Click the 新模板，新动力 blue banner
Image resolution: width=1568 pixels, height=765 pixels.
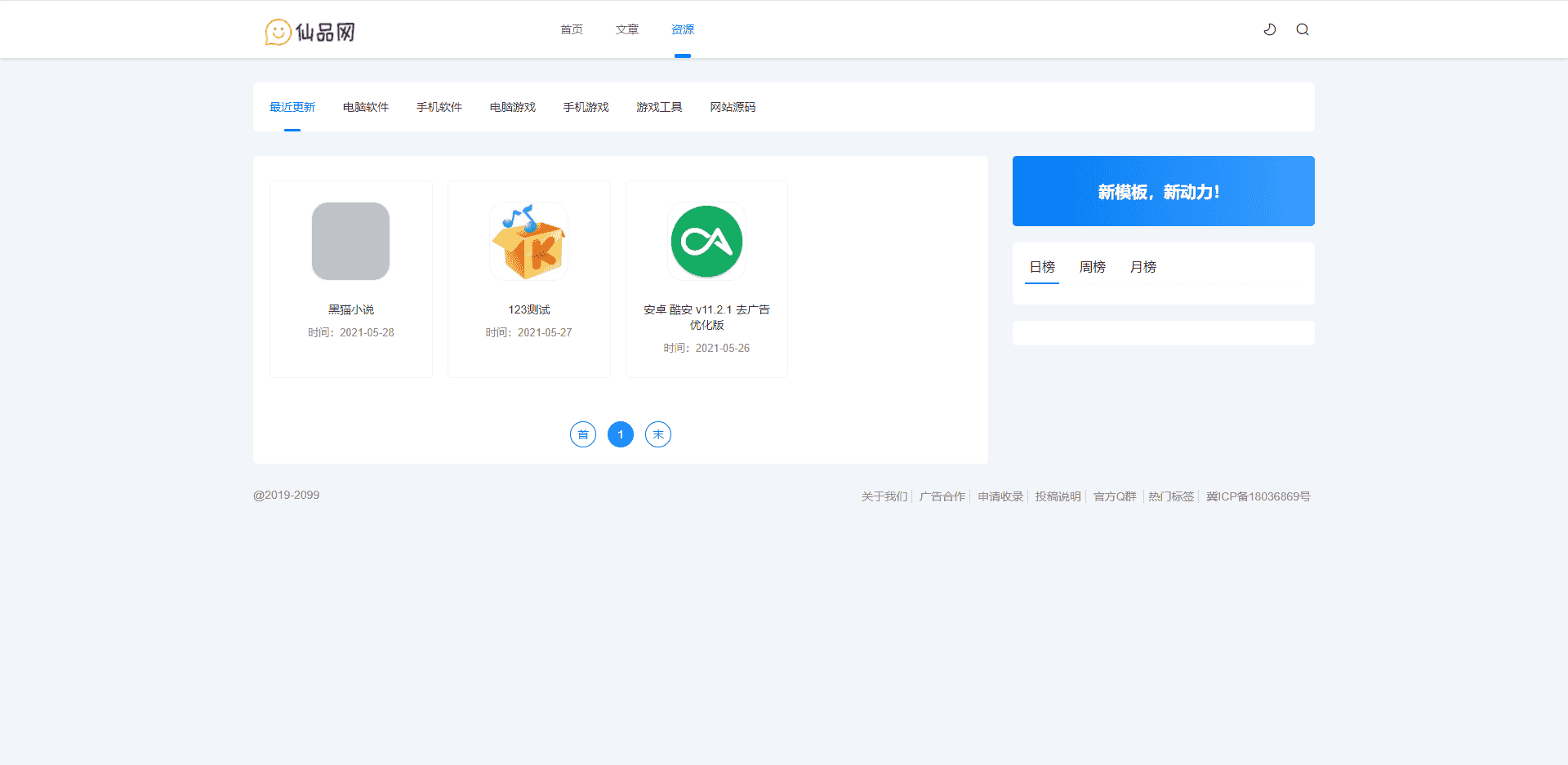(x=1163, y=191)
